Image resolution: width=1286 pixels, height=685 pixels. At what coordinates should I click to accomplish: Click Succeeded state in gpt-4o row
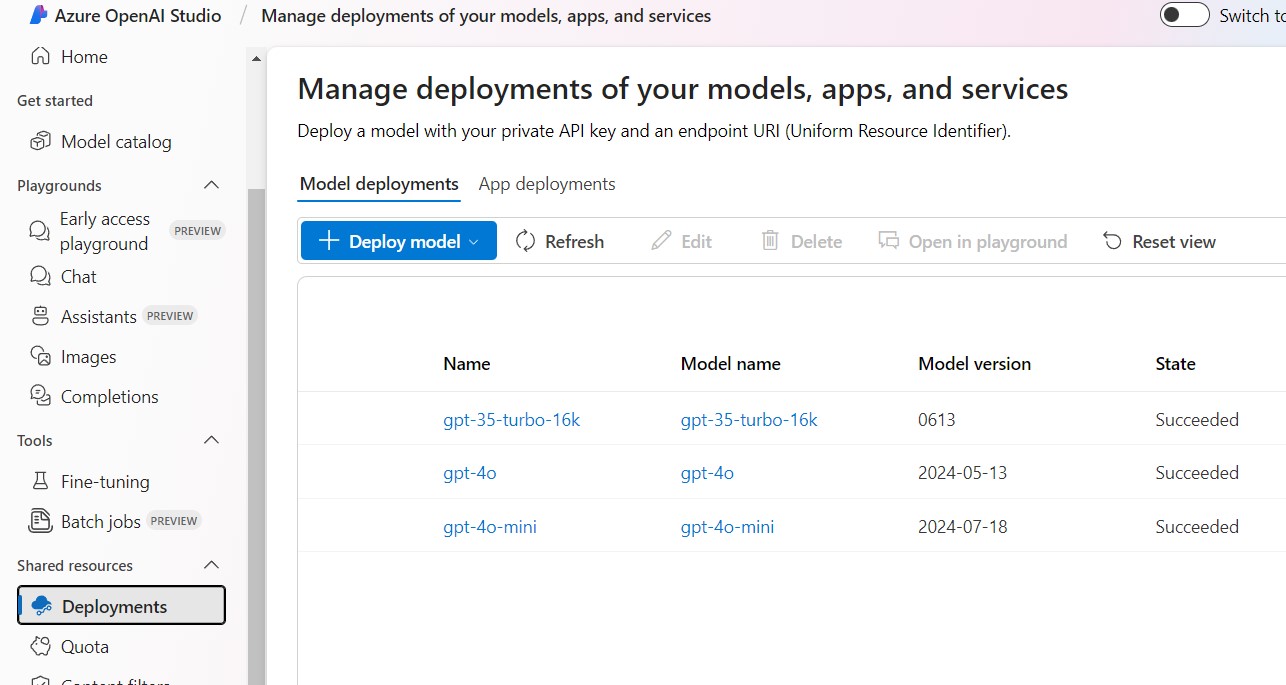point(1197,472)
